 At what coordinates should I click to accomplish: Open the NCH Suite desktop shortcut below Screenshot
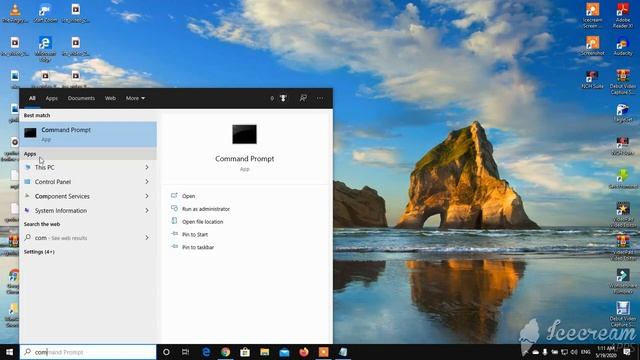point(592,80)
